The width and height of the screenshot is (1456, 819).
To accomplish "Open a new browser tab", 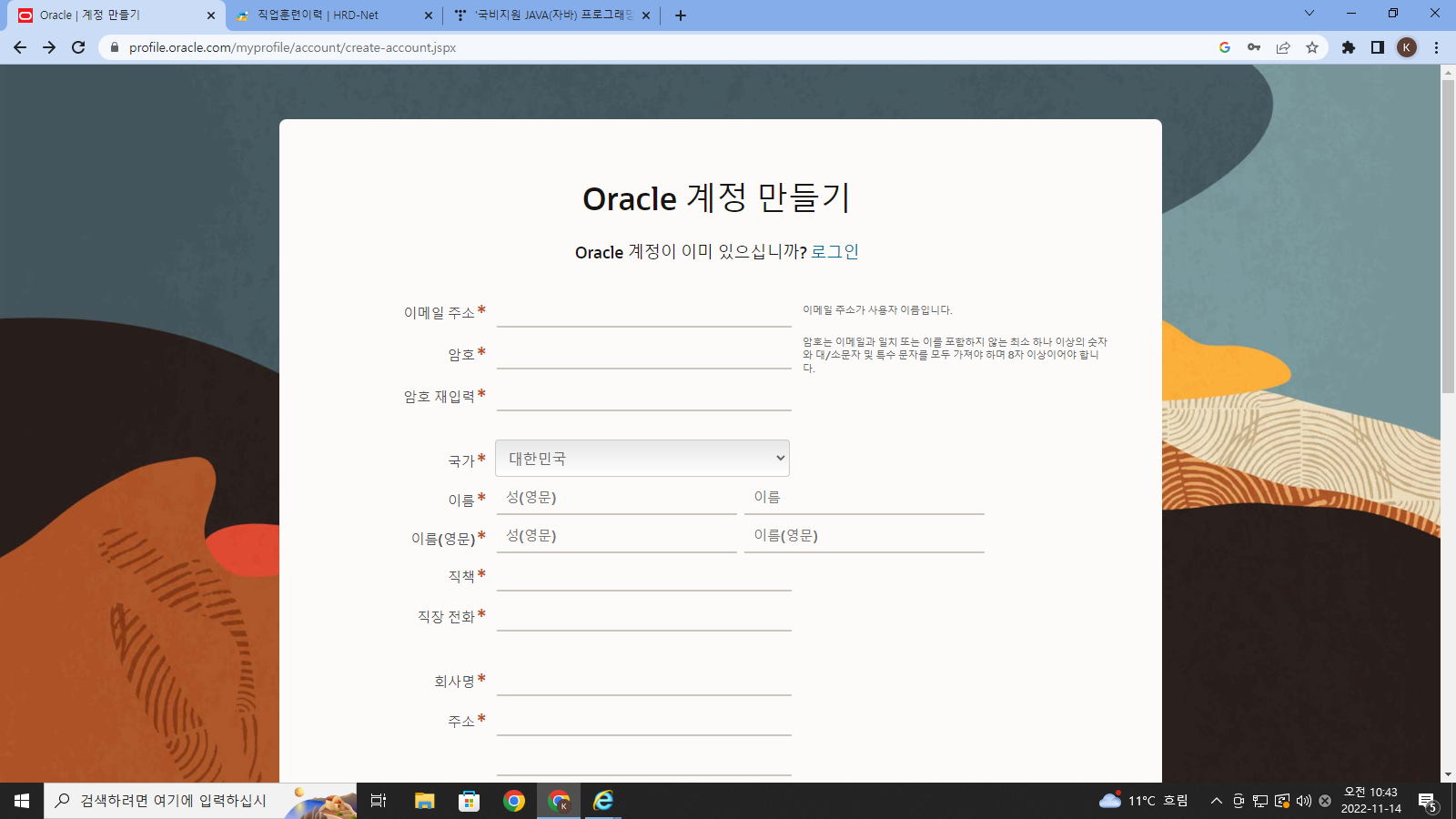I will 681,15.
